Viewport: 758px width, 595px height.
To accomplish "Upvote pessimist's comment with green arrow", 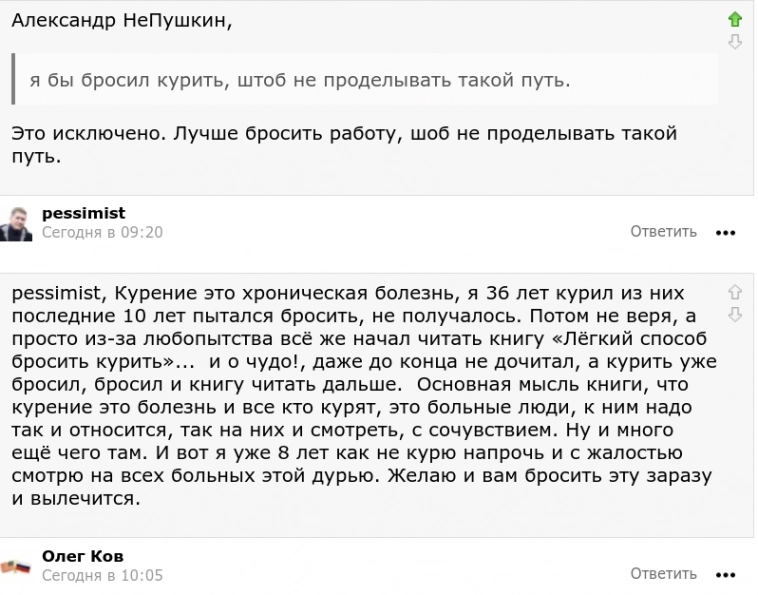I will (735, 20).
